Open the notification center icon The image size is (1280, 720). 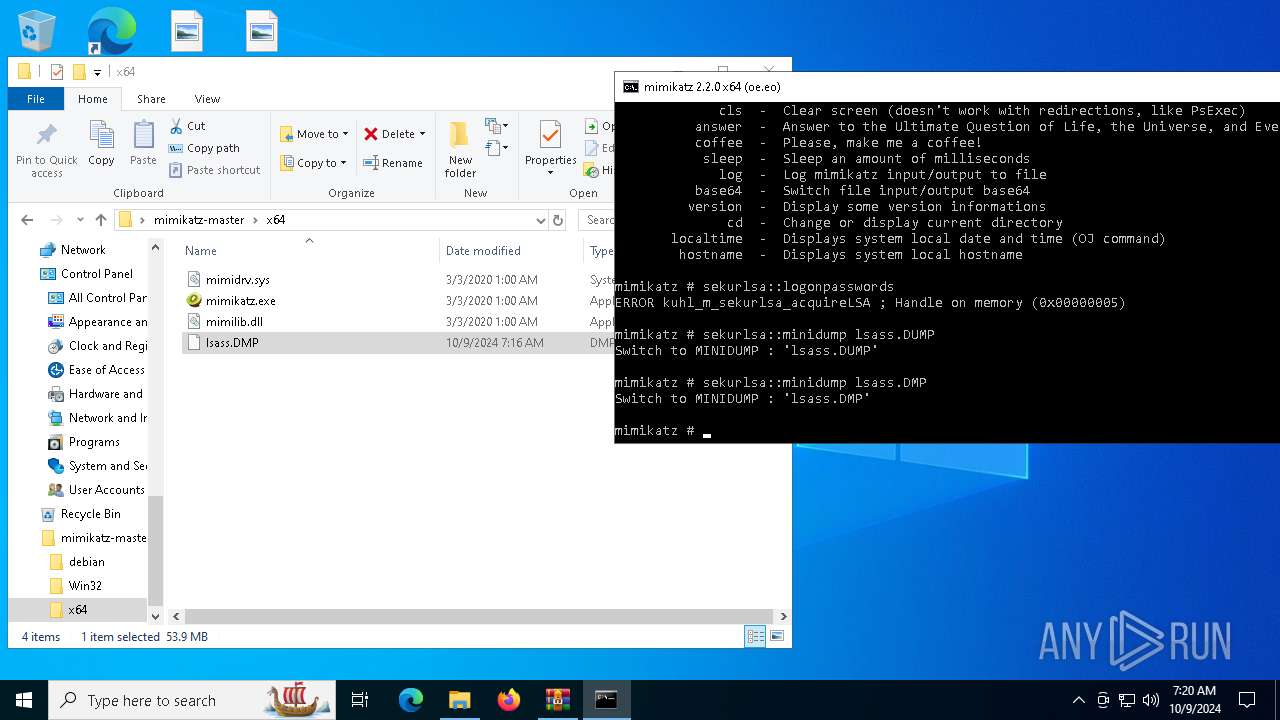(x=1246, y=700)
